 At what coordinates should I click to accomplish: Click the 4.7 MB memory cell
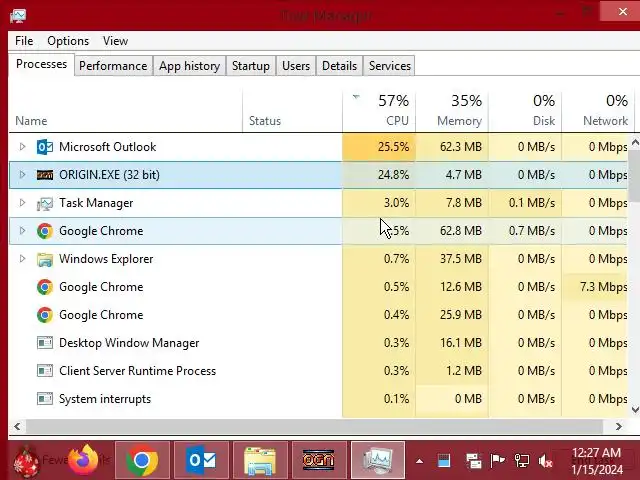pyautogui.click(x=452, y=175)
